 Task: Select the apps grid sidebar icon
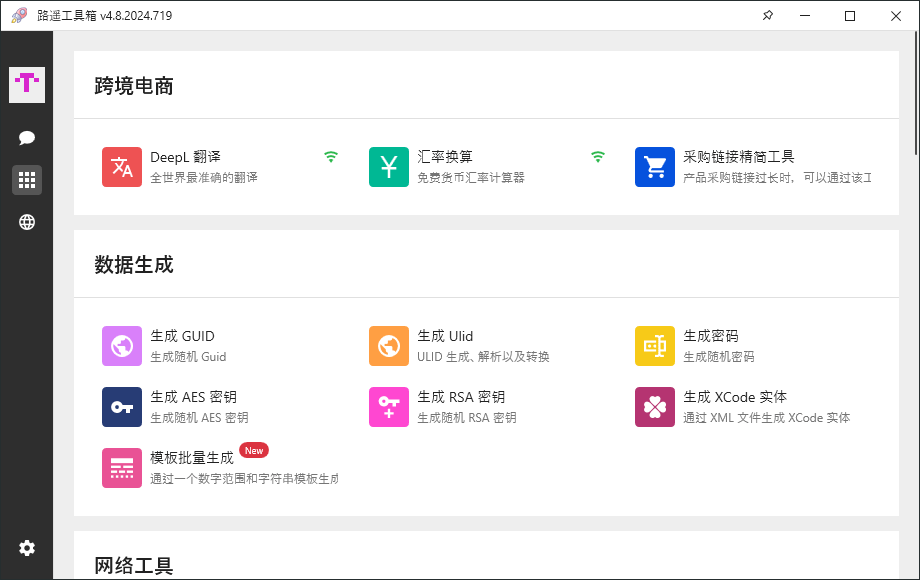(27, 180)
